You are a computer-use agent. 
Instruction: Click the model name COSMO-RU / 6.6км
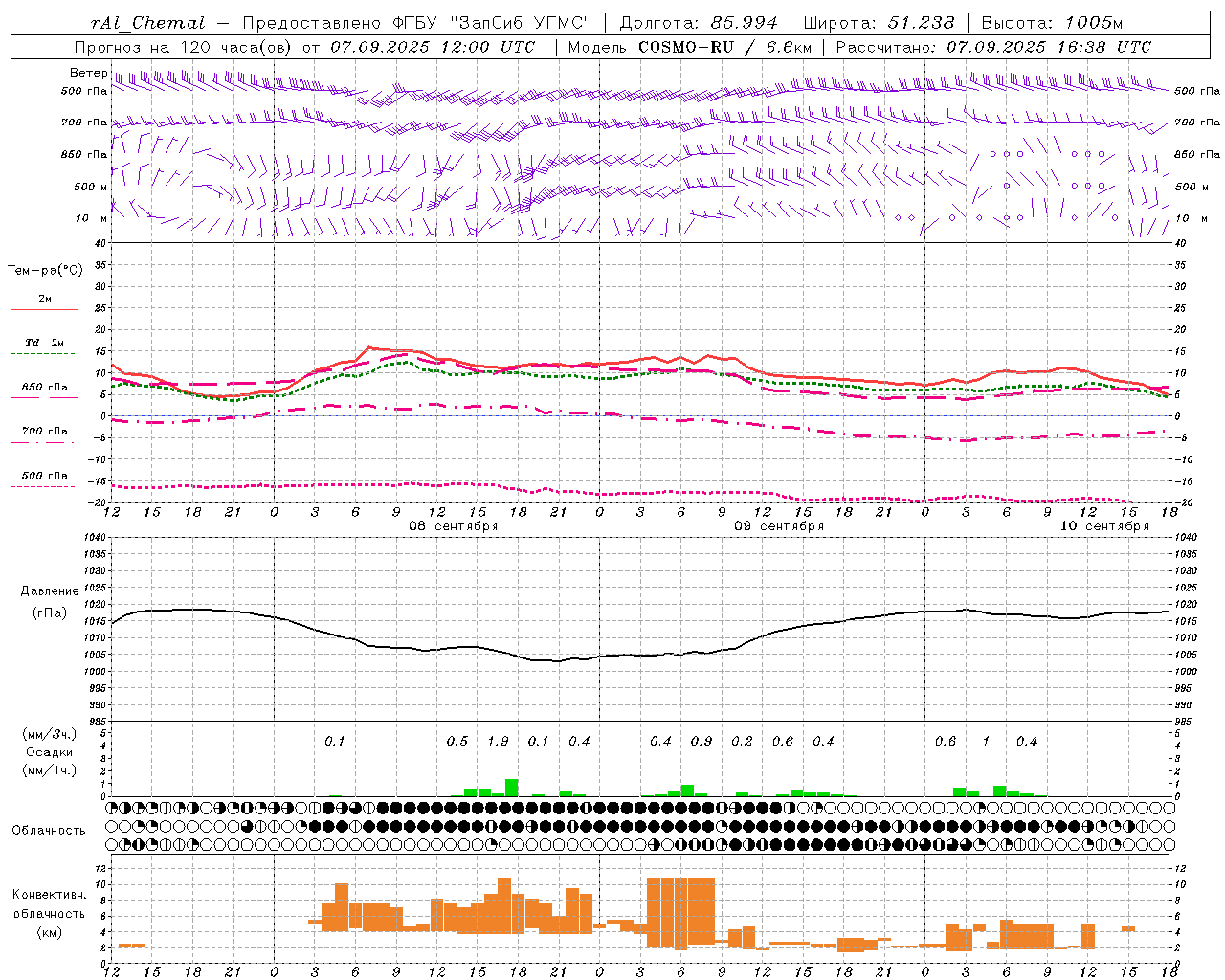pyautogui.click(x=724, y=47)
